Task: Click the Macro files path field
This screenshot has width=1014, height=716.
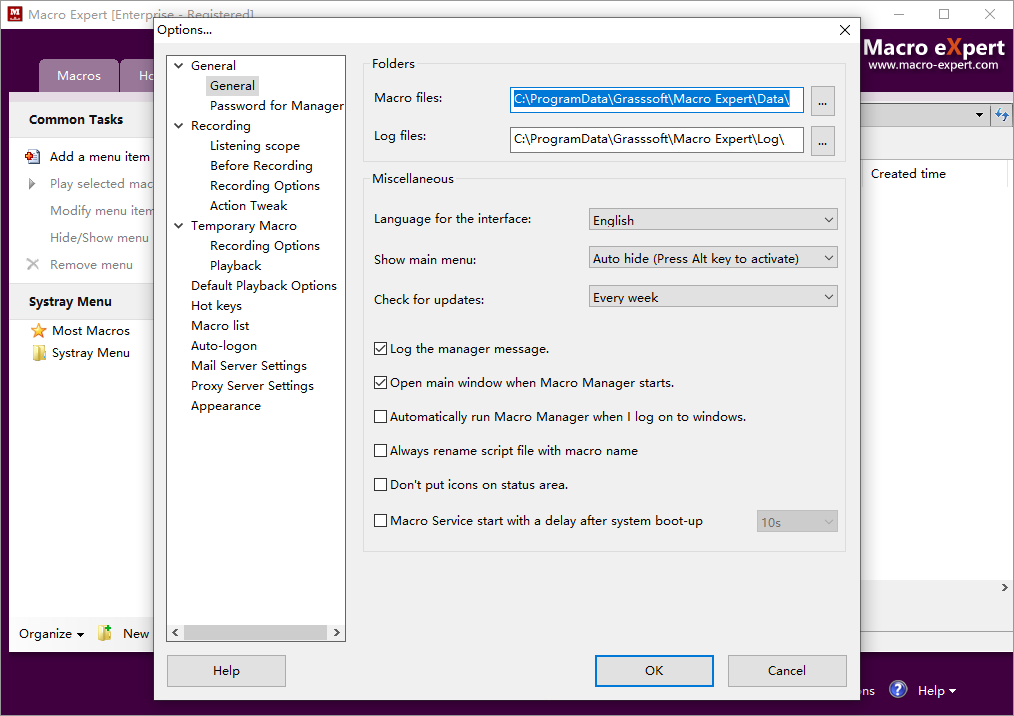Action: click(x=656, y=100)
